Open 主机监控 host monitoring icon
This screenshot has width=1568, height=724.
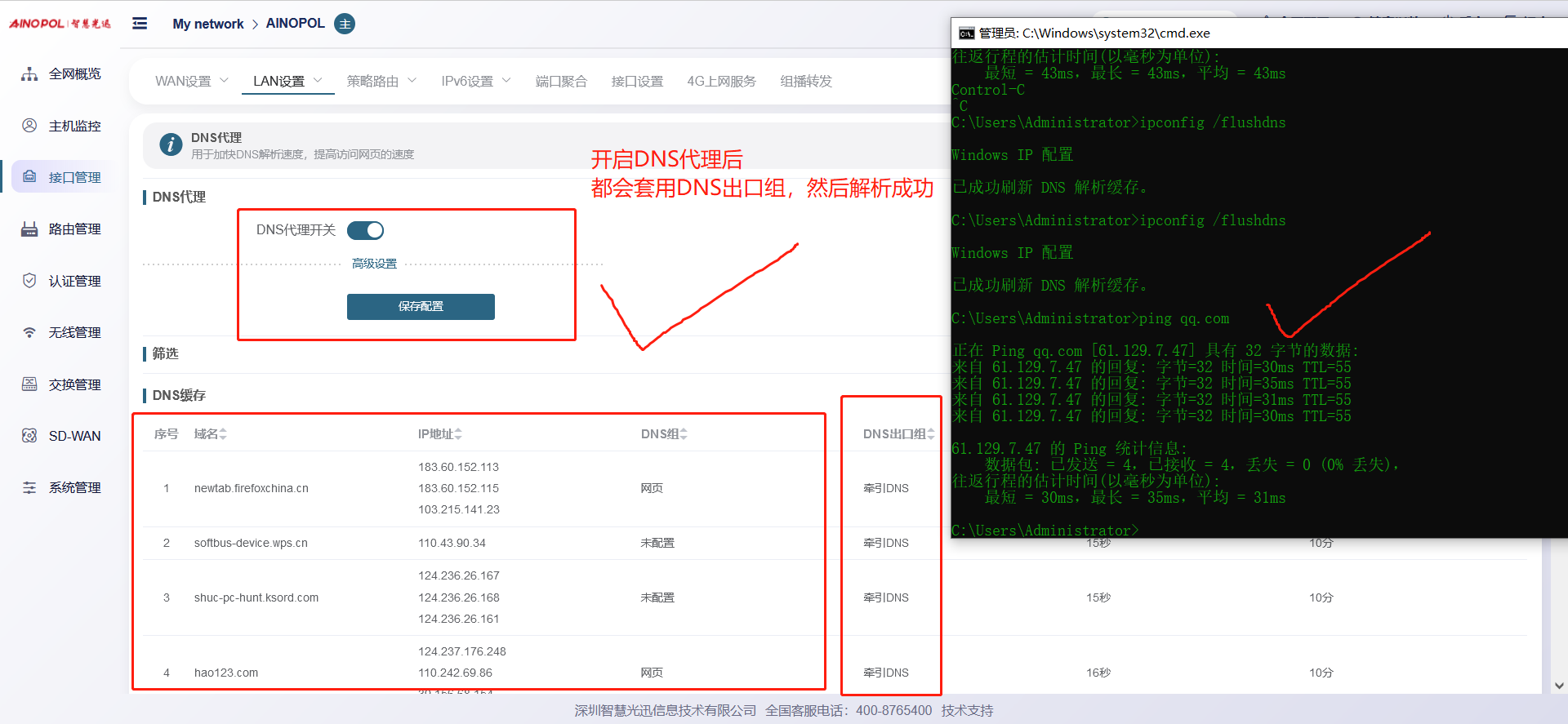[x=29, y=126]
